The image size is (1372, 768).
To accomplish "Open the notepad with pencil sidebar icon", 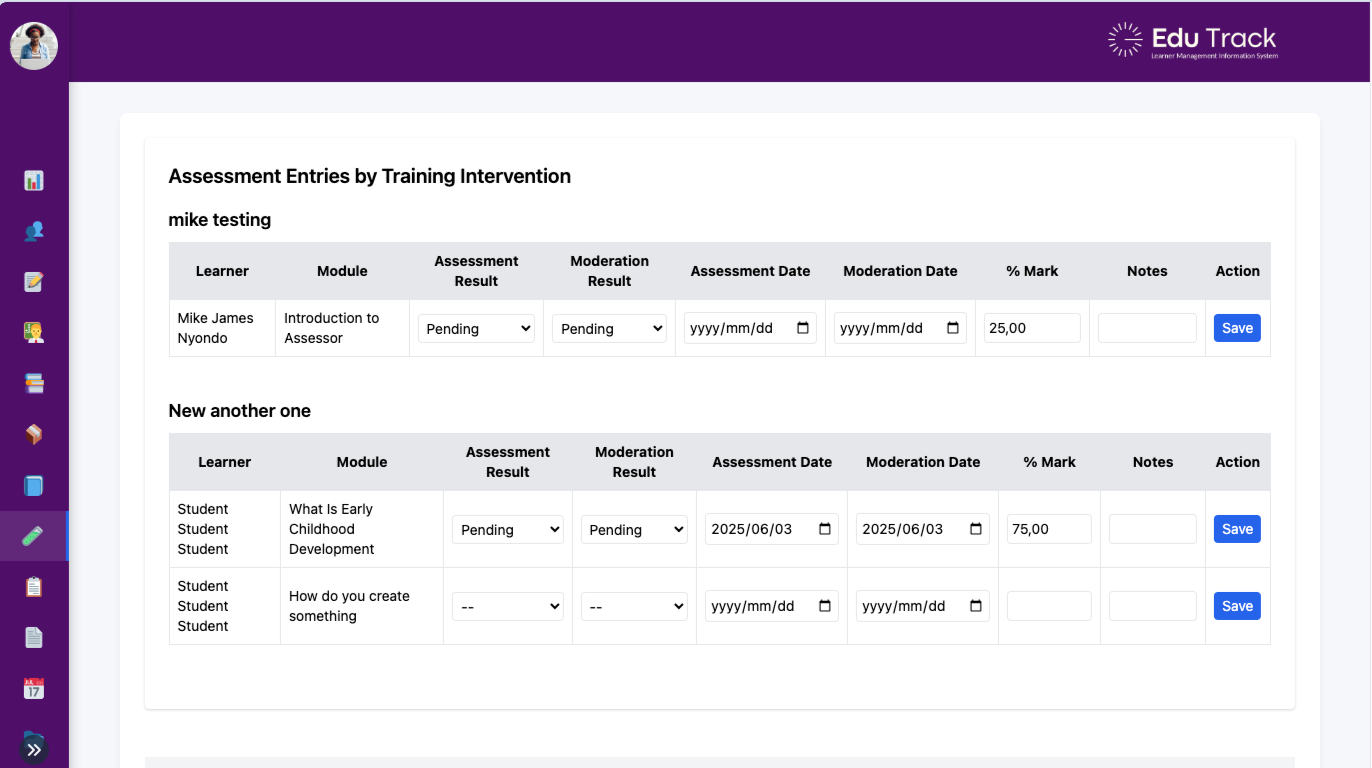I will pos(34,282).
